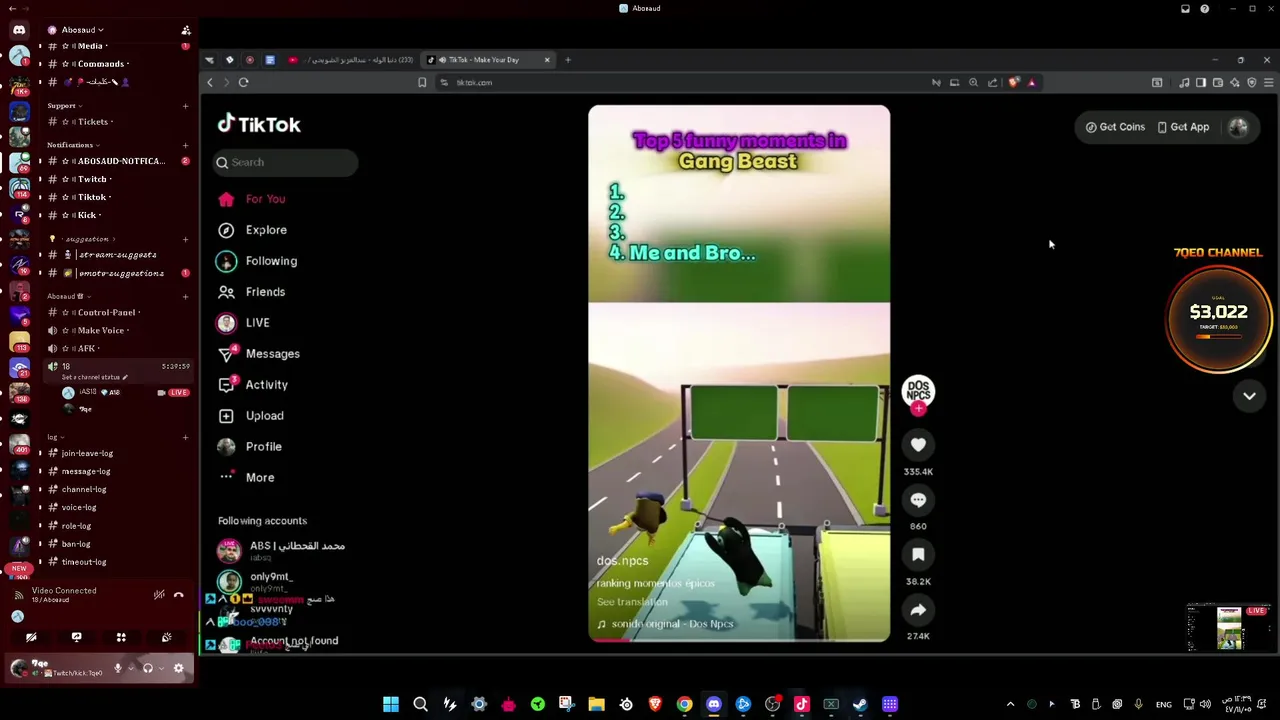Open the dos.npcs author name link

point(622,561)
